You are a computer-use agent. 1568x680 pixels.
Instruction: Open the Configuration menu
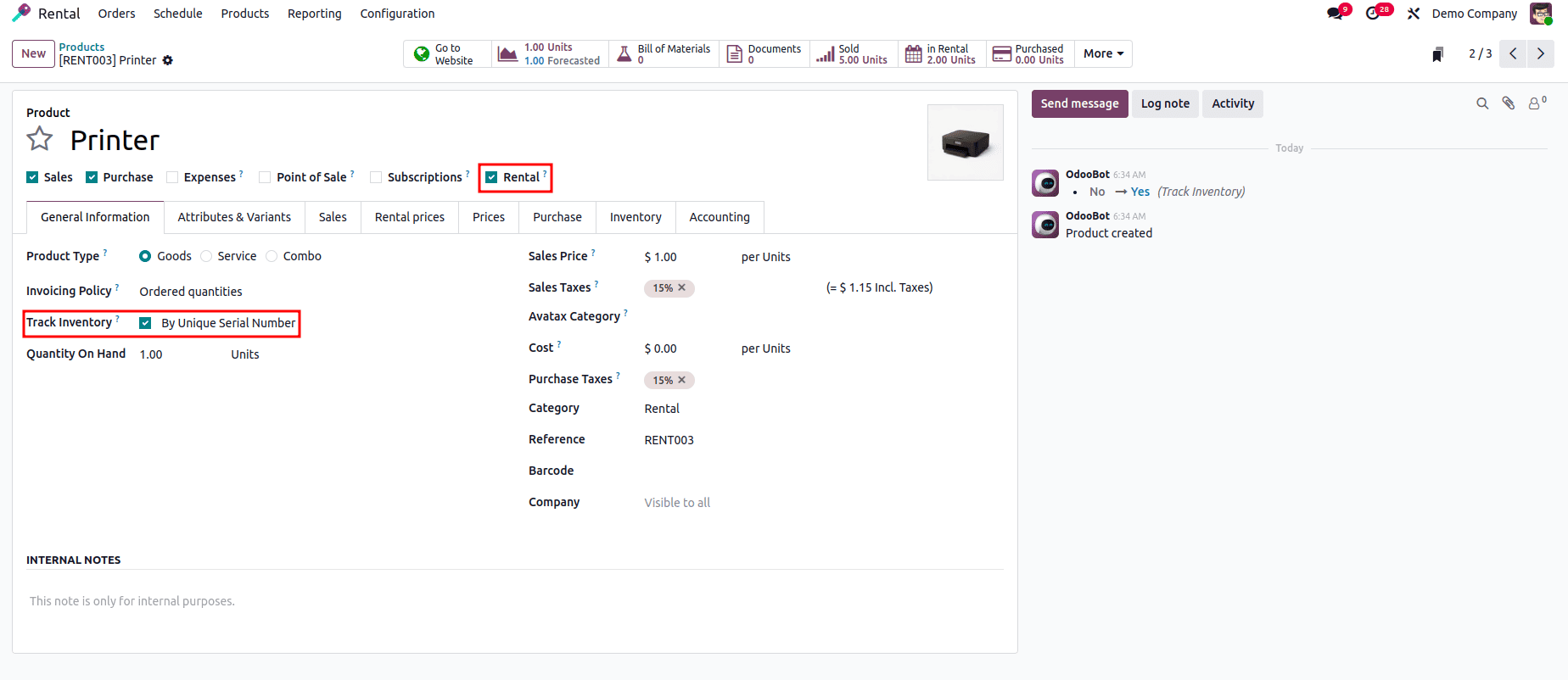pos(397,14)
